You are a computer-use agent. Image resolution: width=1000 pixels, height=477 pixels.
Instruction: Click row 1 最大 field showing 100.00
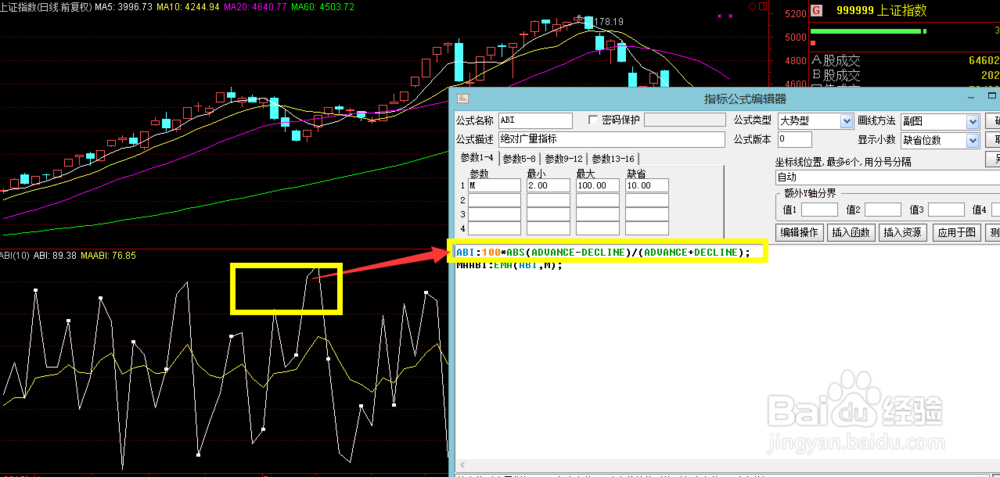click(x=598, y=186)
